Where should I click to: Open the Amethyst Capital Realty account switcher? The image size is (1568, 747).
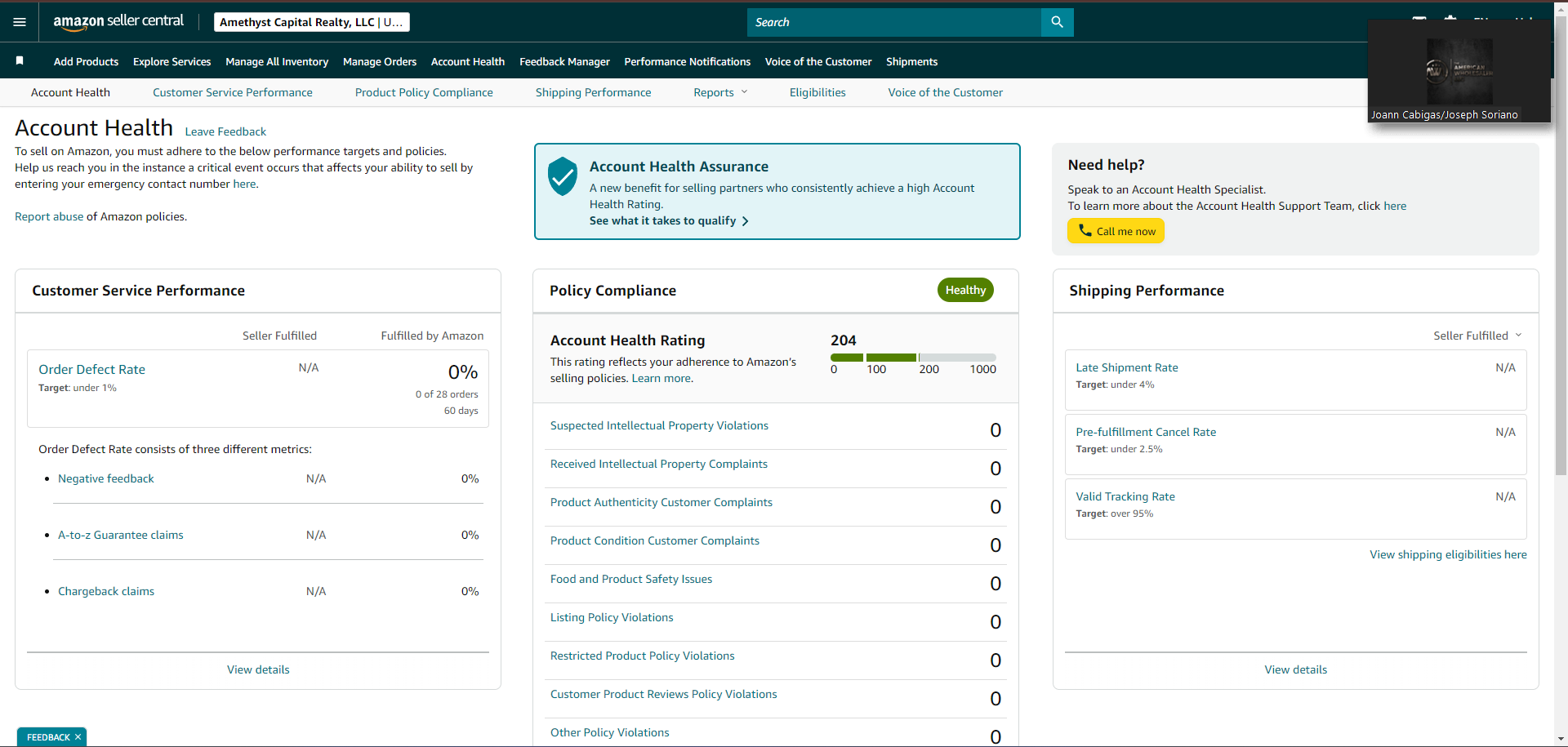(311, 22)
